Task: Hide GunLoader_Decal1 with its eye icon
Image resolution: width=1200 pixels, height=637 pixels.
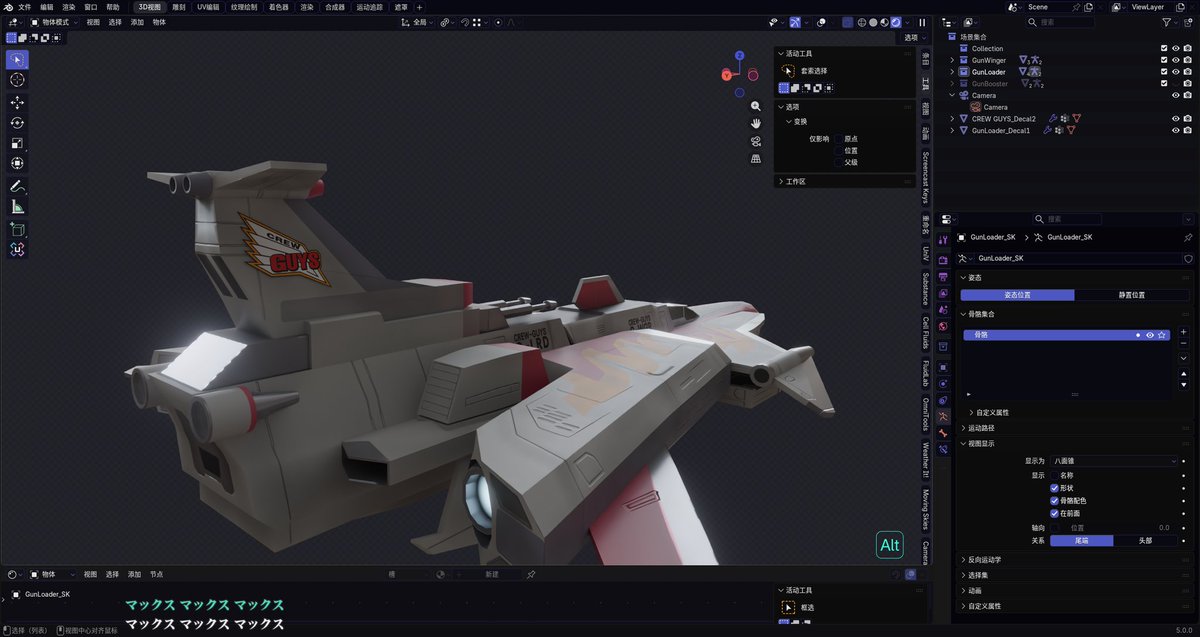Action: tap(1176, 130)
